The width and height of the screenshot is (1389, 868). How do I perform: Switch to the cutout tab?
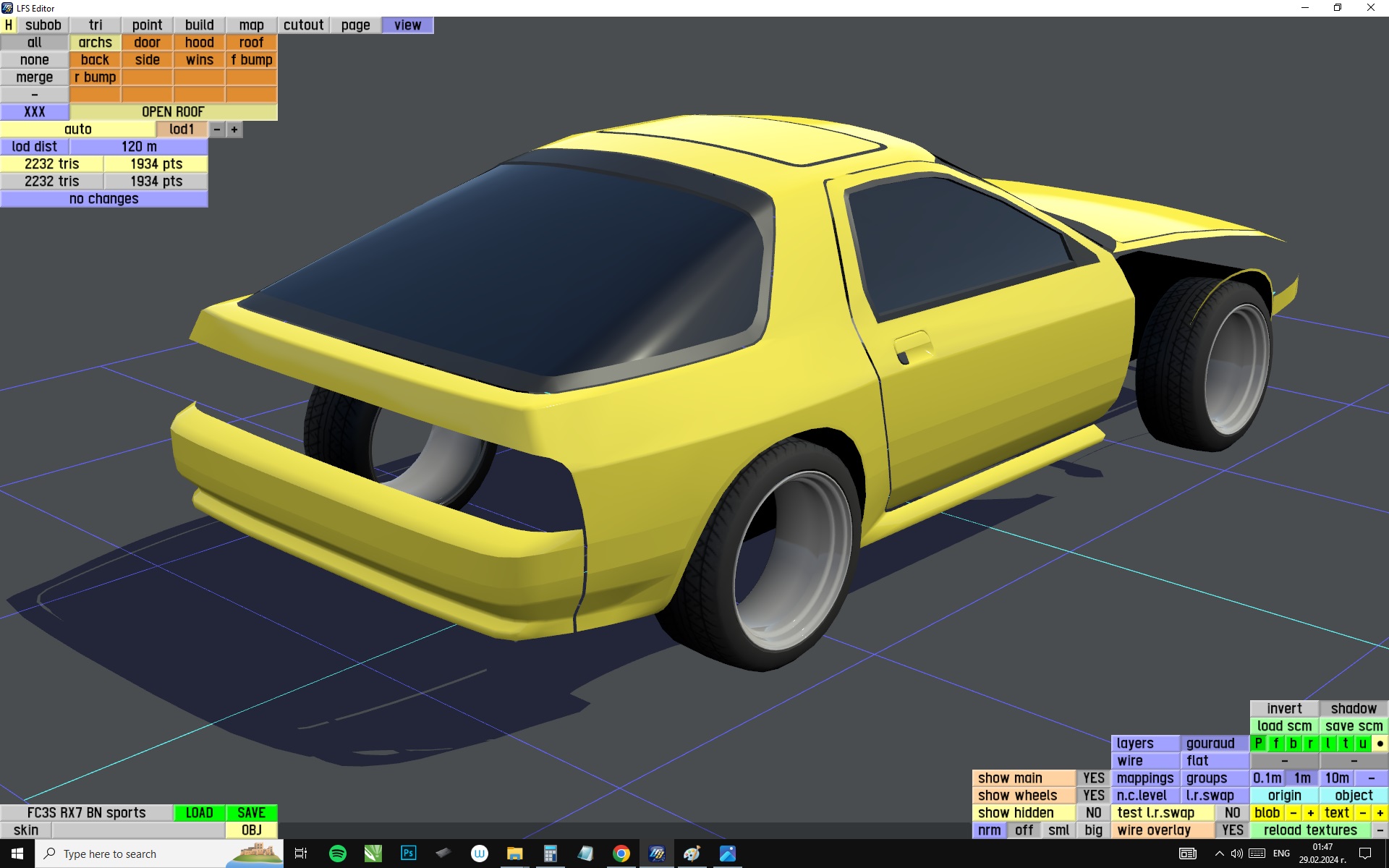(303, 25)
